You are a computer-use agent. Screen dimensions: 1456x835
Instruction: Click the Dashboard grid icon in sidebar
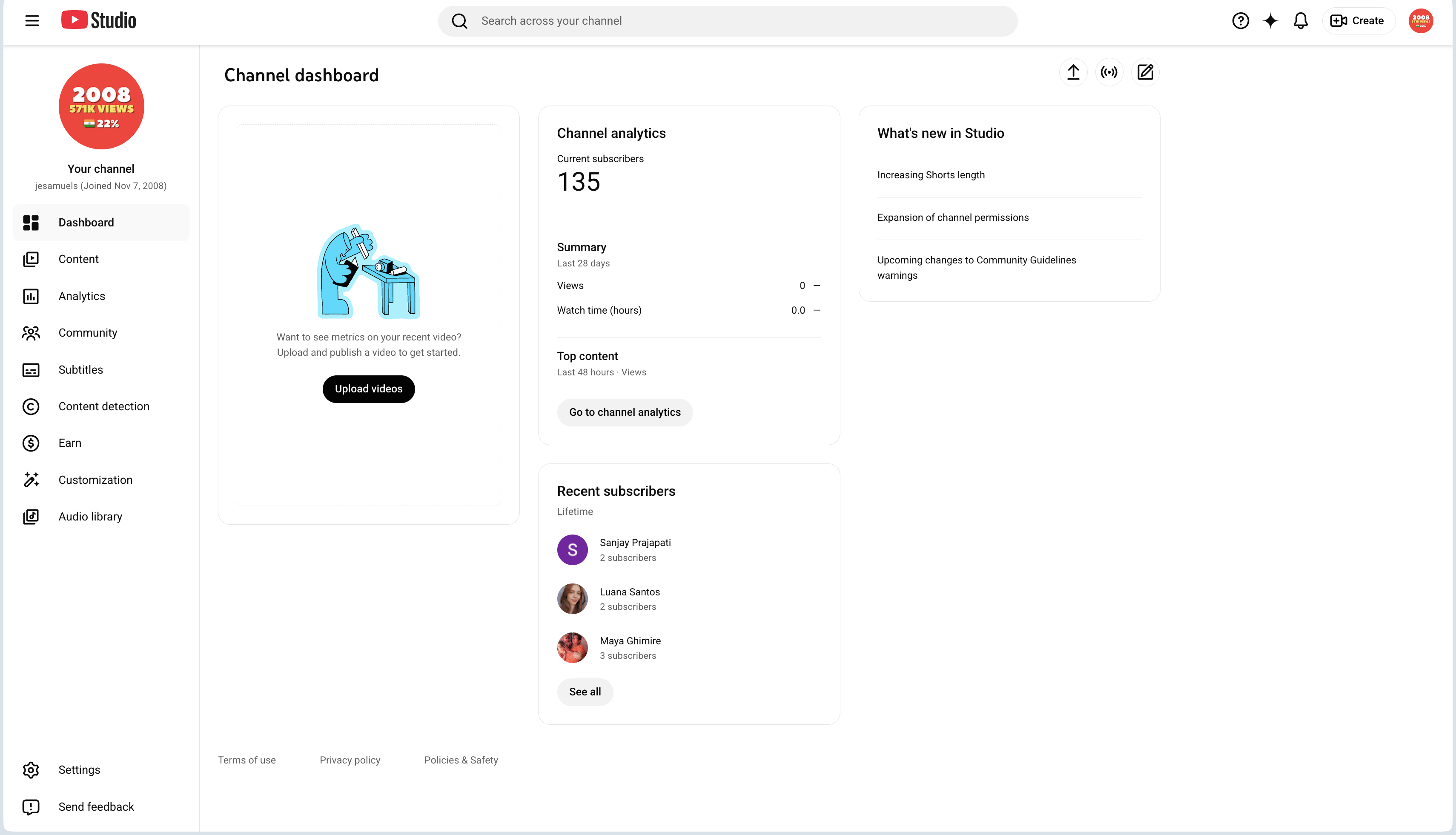[31, 223]
